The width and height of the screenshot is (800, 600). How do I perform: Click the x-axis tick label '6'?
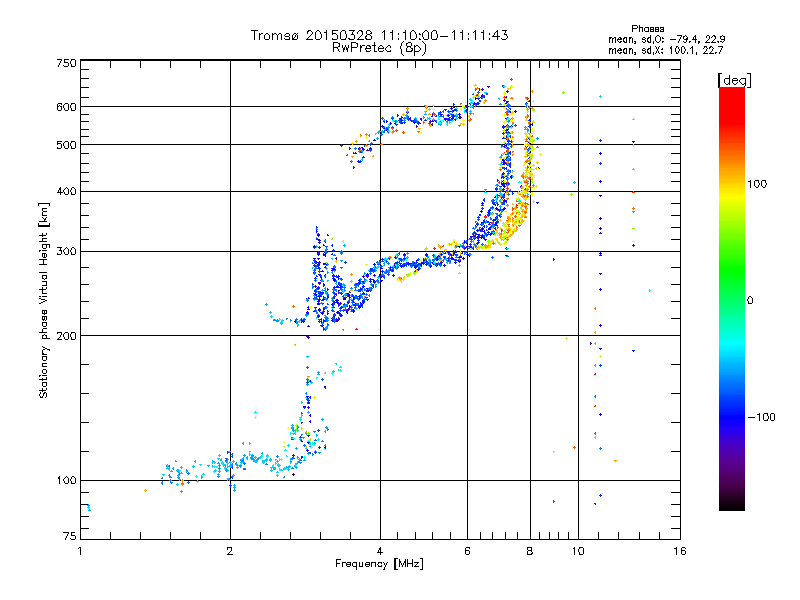467,551
